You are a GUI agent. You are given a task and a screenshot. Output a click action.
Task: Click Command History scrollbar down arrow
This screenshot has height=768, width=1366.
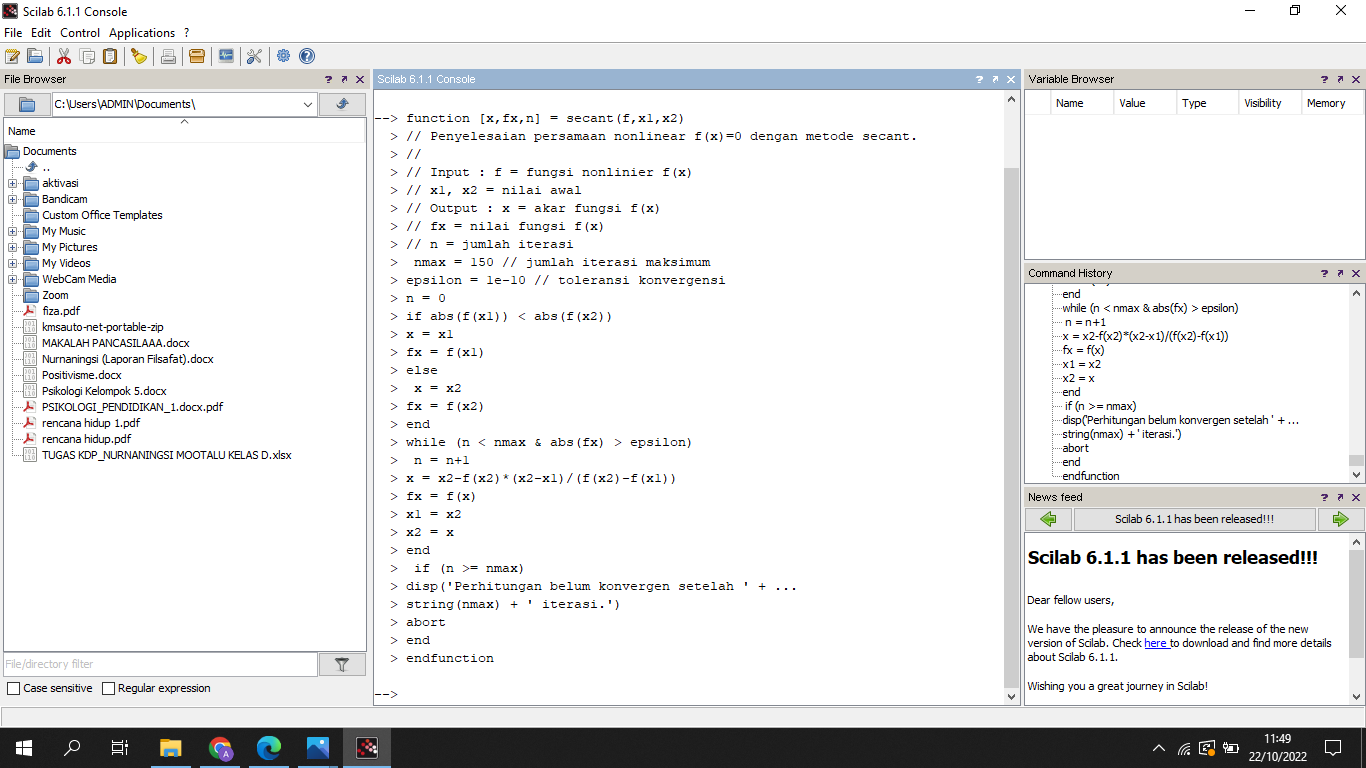1356,475
